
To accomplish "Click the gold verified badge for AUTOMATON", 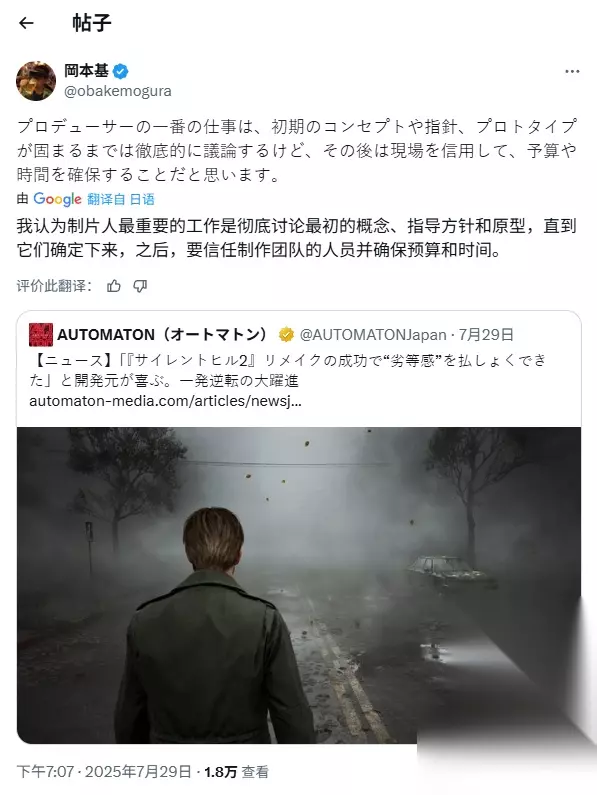I will 286,335.
